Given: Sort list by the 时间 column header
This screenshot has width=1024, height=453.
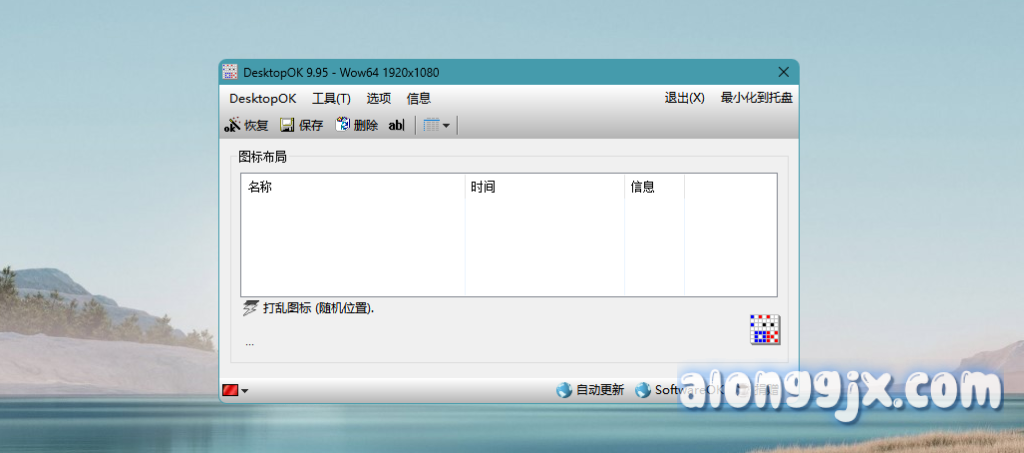Looking at the screenshot, I should 483,187.
